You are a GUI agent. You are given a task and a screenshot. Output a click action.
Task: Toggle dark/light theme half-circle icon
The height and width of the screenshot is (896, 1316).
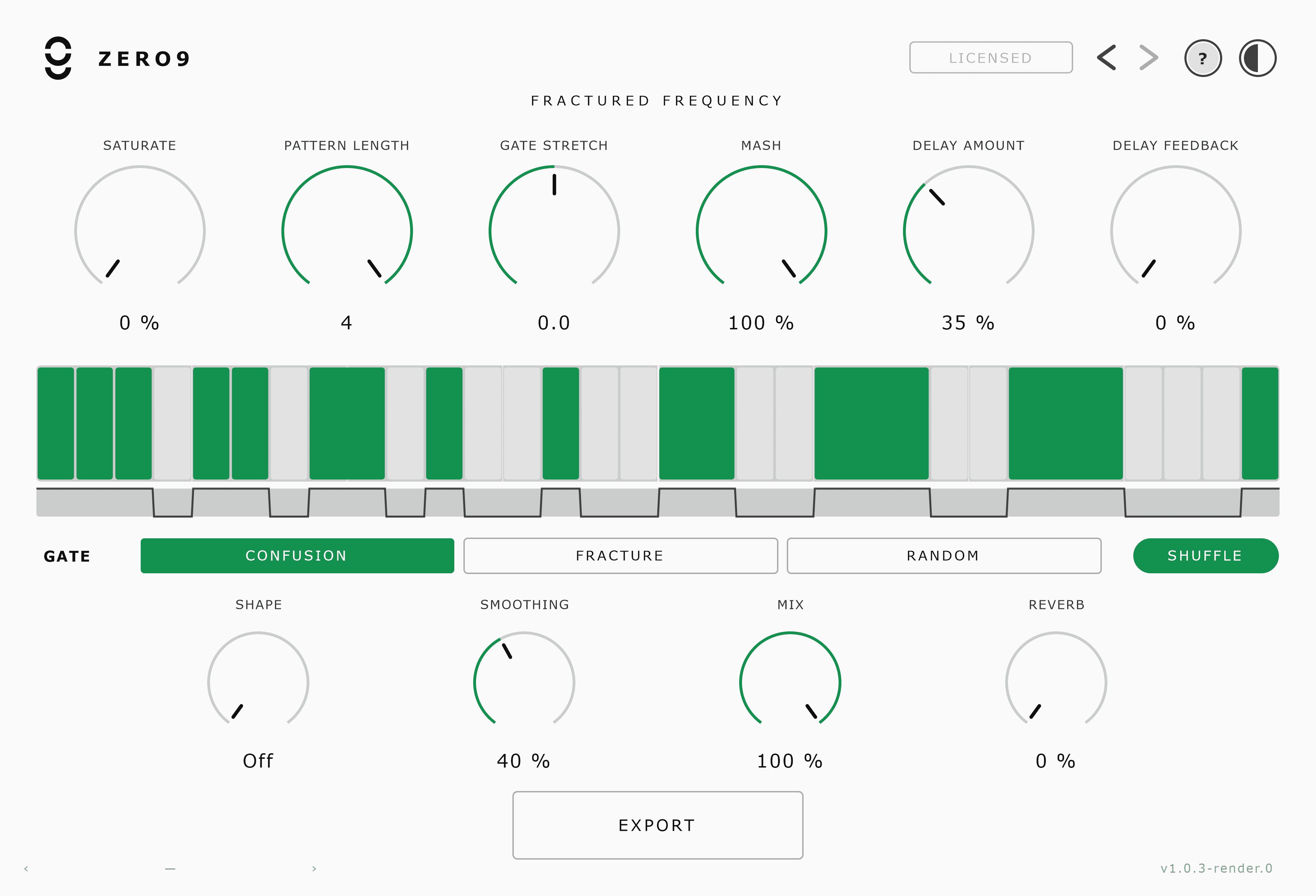[1257, 58]
